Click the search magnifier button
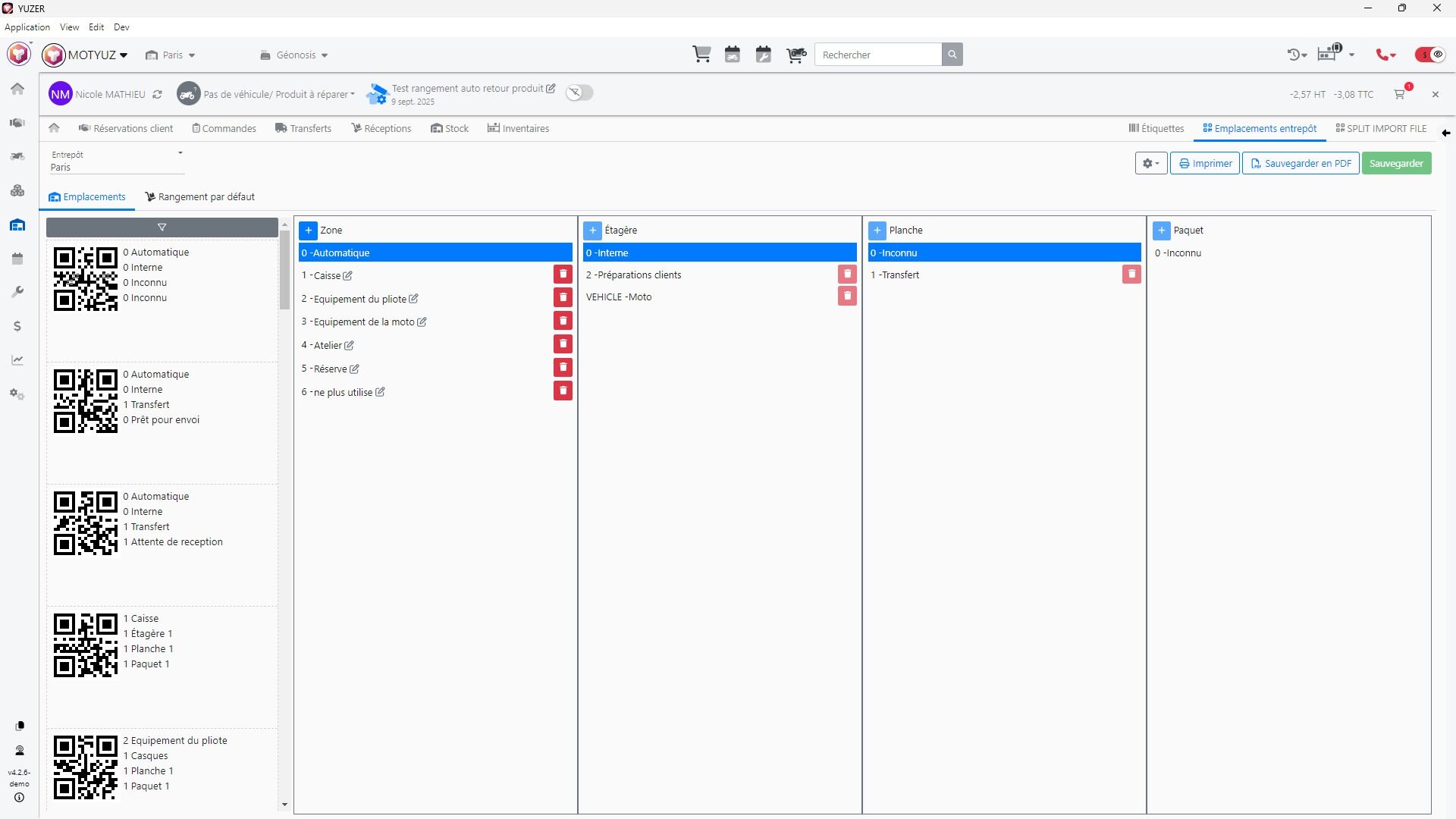The height and width of the screenshot is (819, 1456). click(952, 55)
